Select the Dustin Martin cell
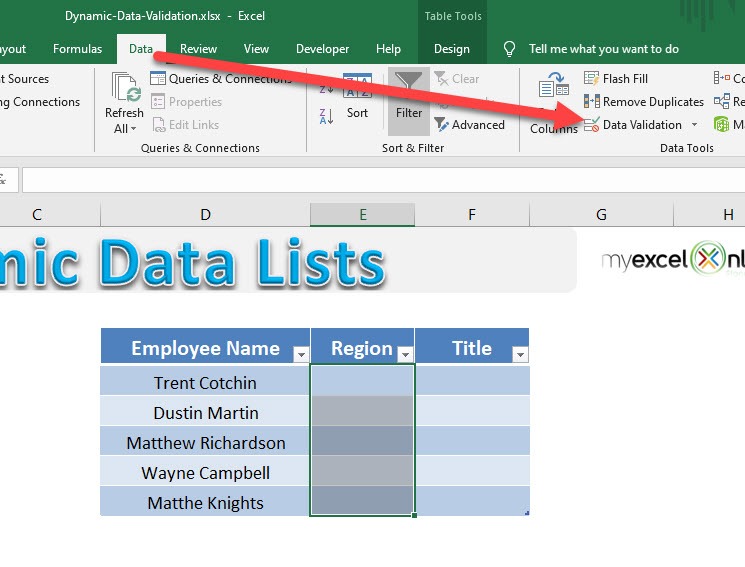This screenshot has width=745, height=567. click(x=205, y=411)
